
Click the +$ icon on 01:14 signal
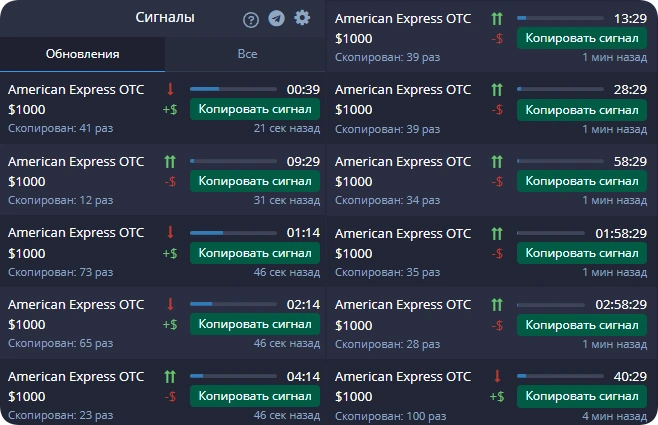click(x=170, y=253)
